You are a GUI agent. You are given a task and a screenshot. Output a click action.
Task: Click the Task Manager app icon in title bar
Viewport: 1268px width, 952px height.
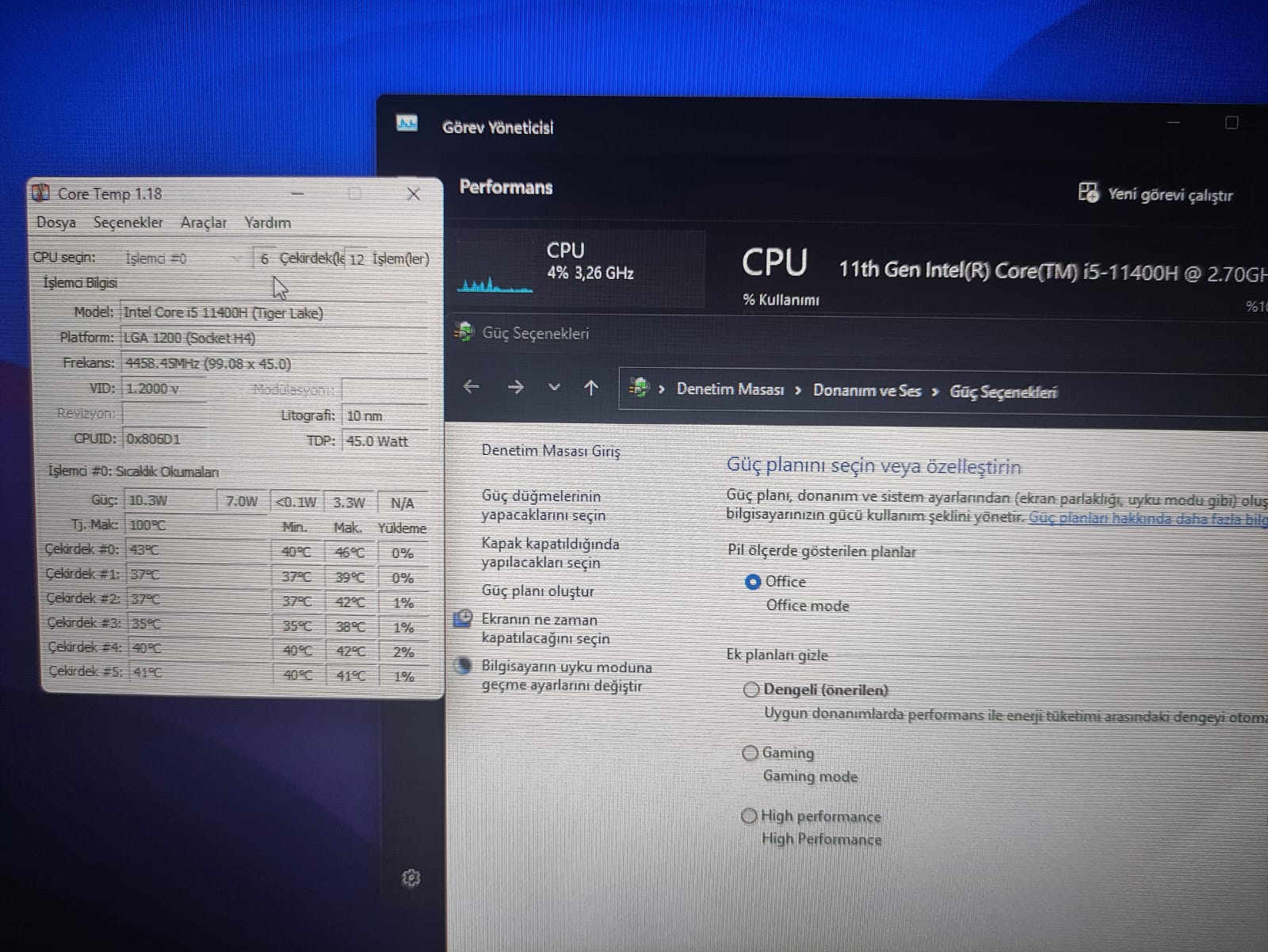407,124
